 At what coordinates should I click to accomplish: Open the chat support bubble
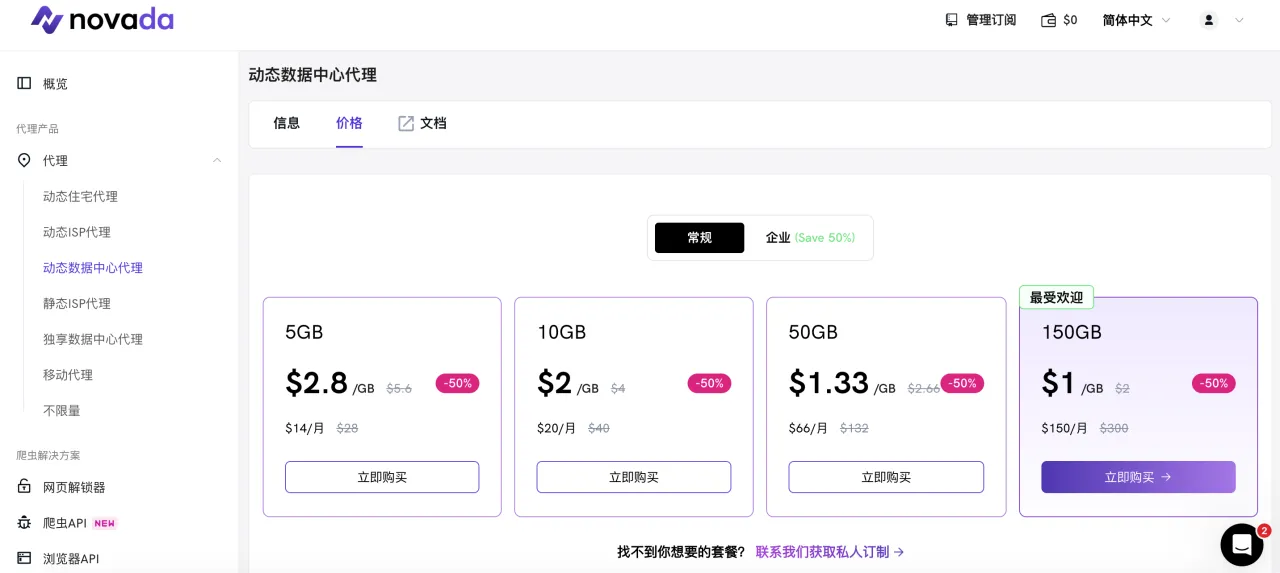(1241, 544)
